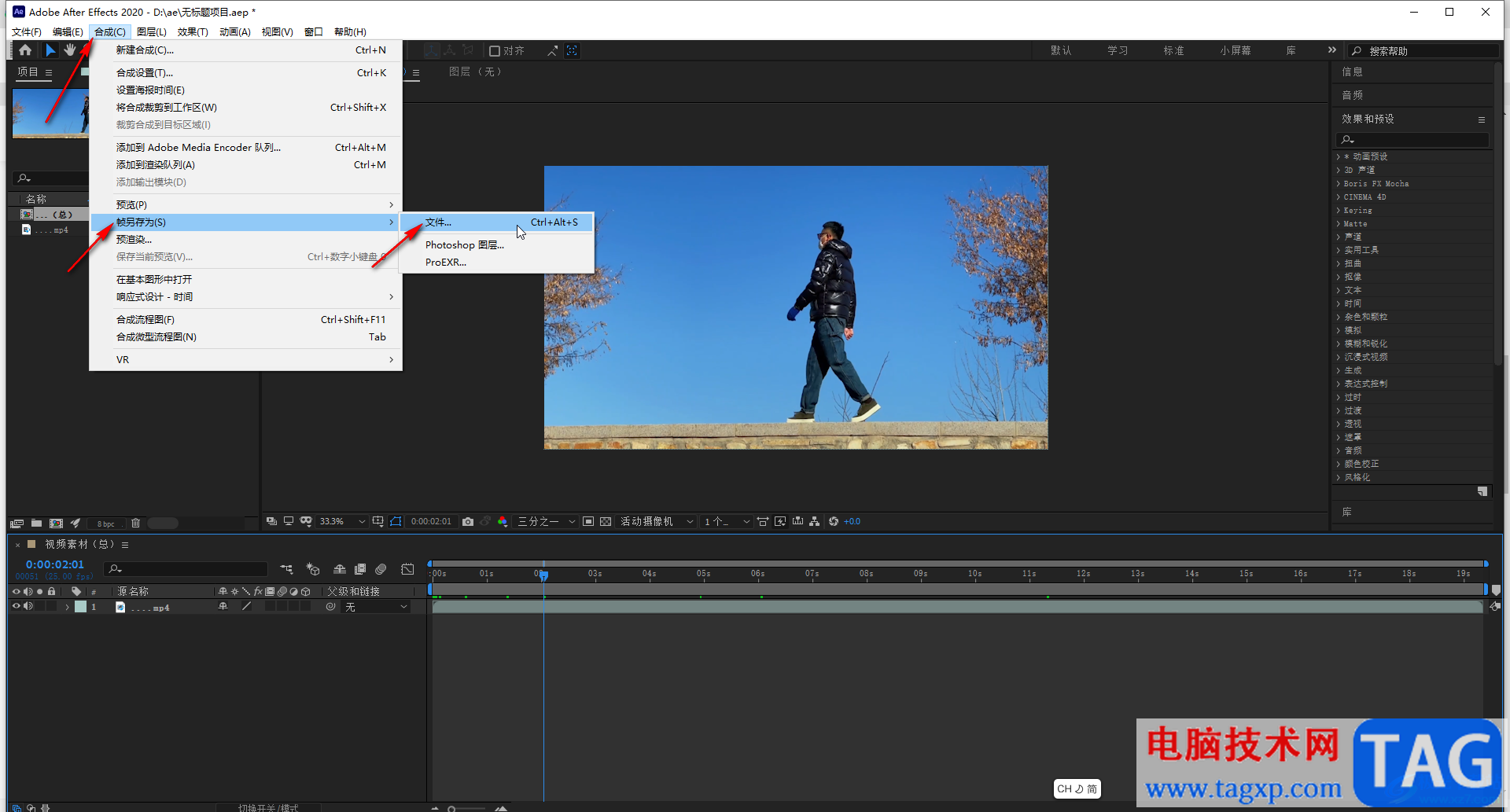
Task: Select the Hand tool
Action: click(70, 50)
